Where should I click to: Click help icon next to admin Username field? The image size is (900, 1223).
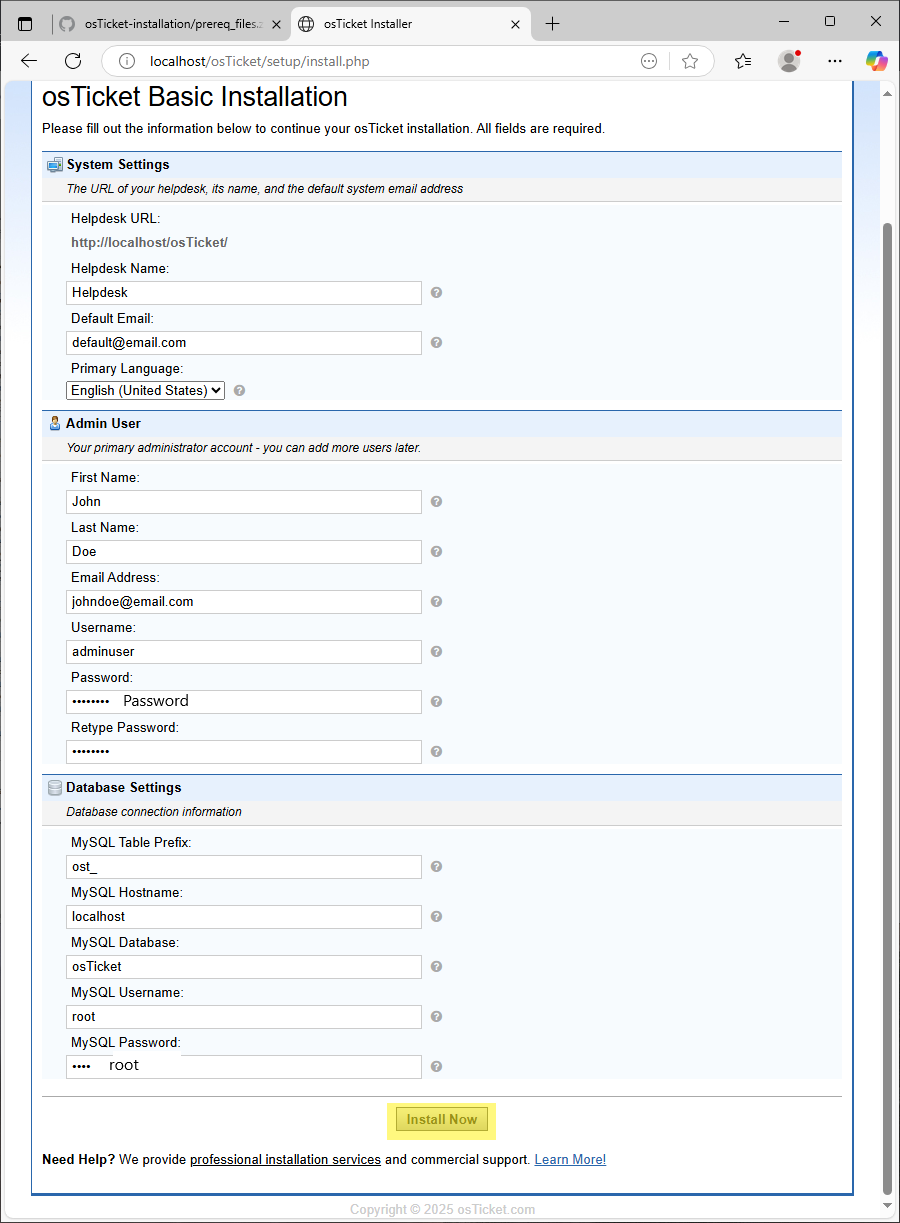pos(436,652)
